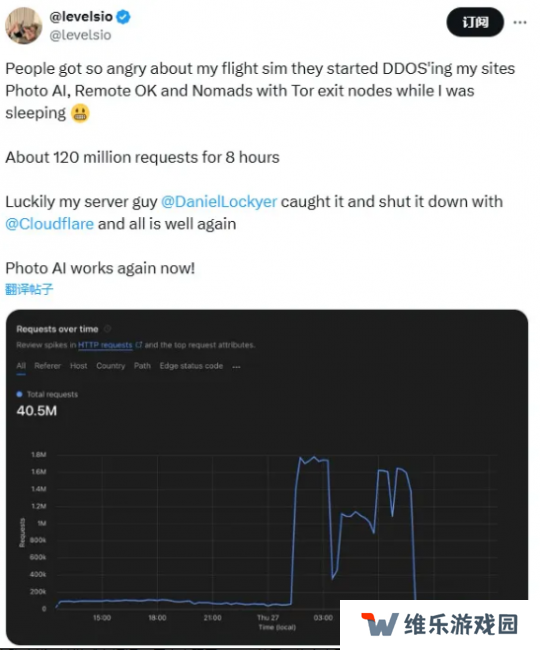Open the Country tab
The height and width of the screenshot is (650, 540).
[x=111, y=366]
